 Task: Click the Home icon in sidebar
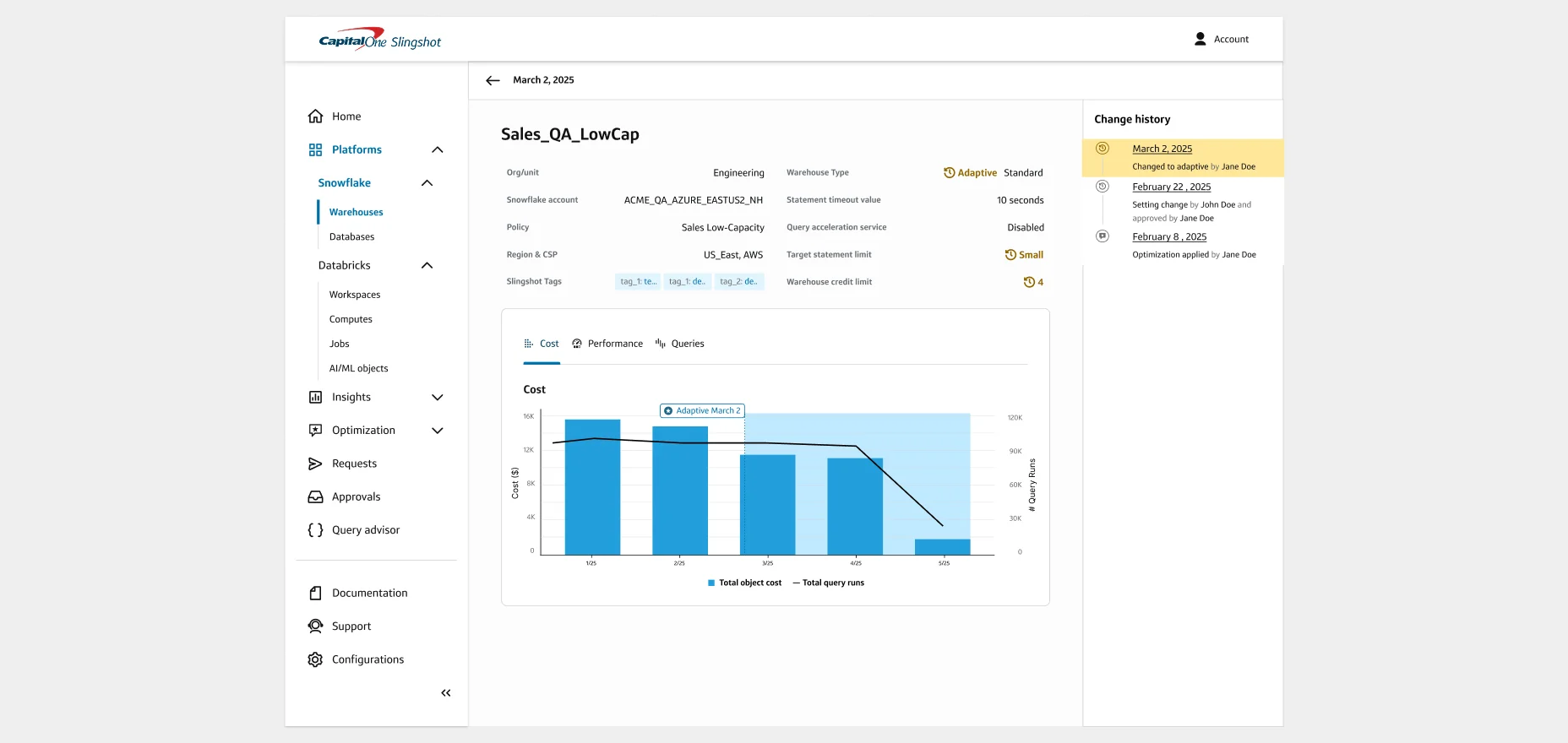tap(315, 117)
